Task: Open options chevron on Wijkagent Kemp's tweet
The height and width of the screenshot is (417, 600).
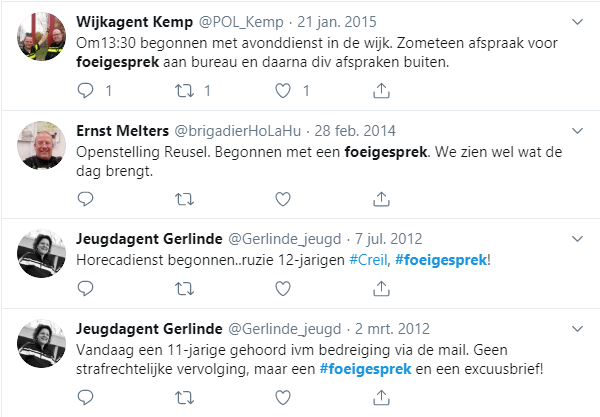Action: click(577, 22)
